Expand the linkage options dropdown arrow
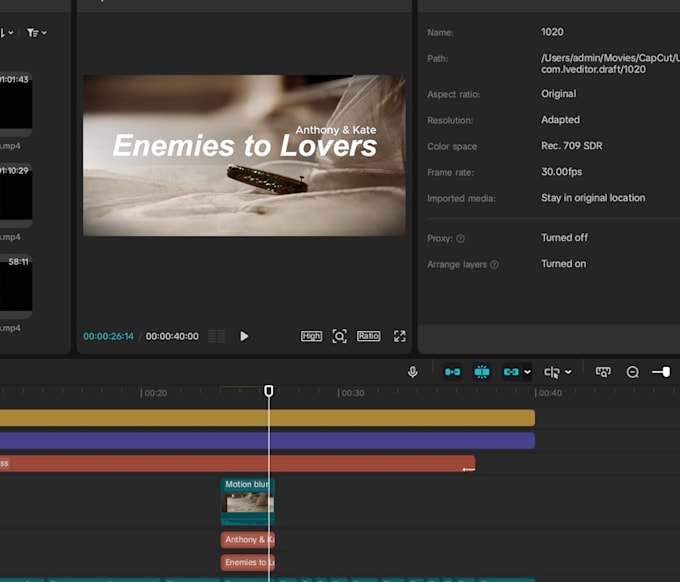The height and width of the screenshot is (582, 680). pos(527,372)
